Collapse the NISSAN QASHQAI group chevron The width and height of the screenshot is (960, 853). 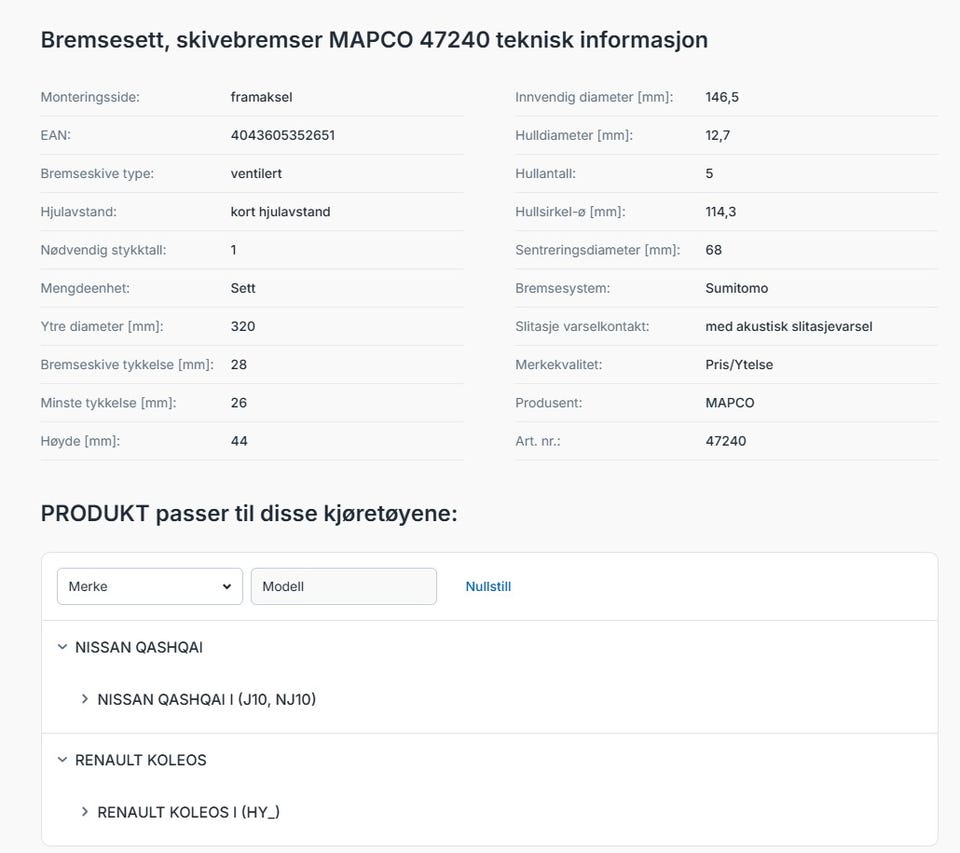pos(62,647)
